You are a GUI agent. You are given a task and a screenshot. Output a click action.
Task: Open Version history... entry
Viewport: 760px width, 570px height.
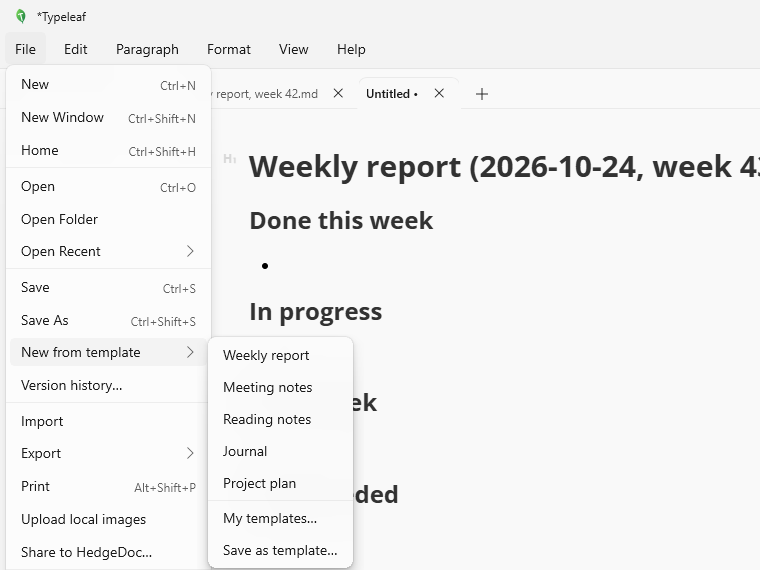click(109, 385)
